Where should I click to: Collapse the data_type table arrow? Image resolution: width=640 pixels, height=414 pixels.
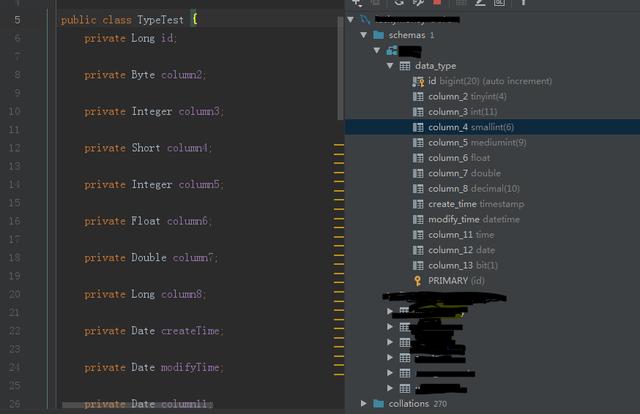390,66
